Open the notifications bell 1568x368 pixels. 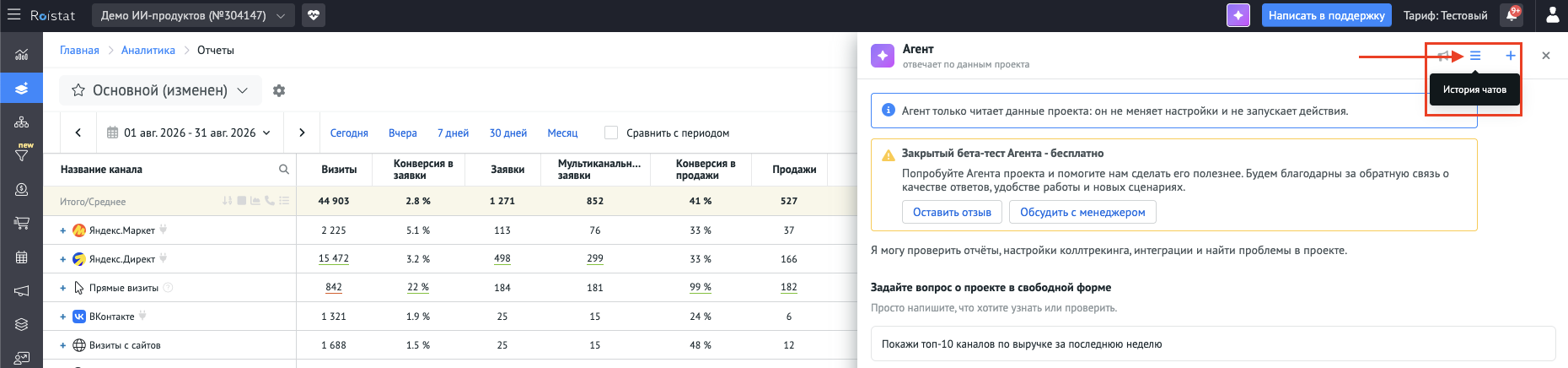[1511, 15]
